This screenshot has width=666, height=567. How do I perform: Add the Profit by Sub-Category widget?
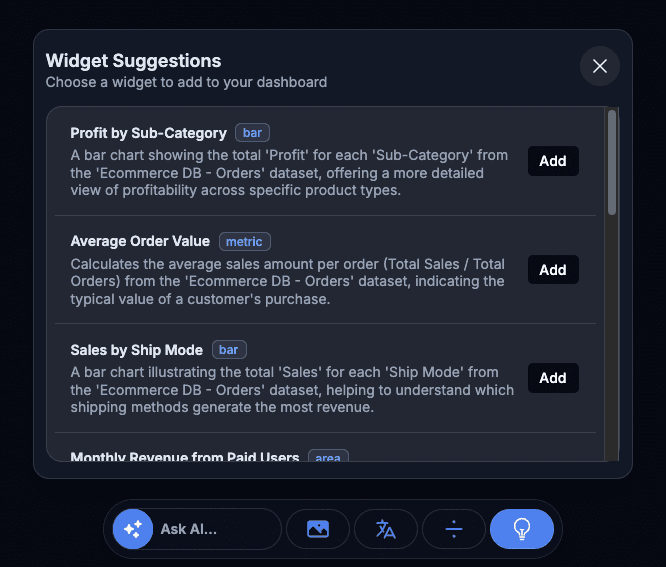click(x=553, y=161)
